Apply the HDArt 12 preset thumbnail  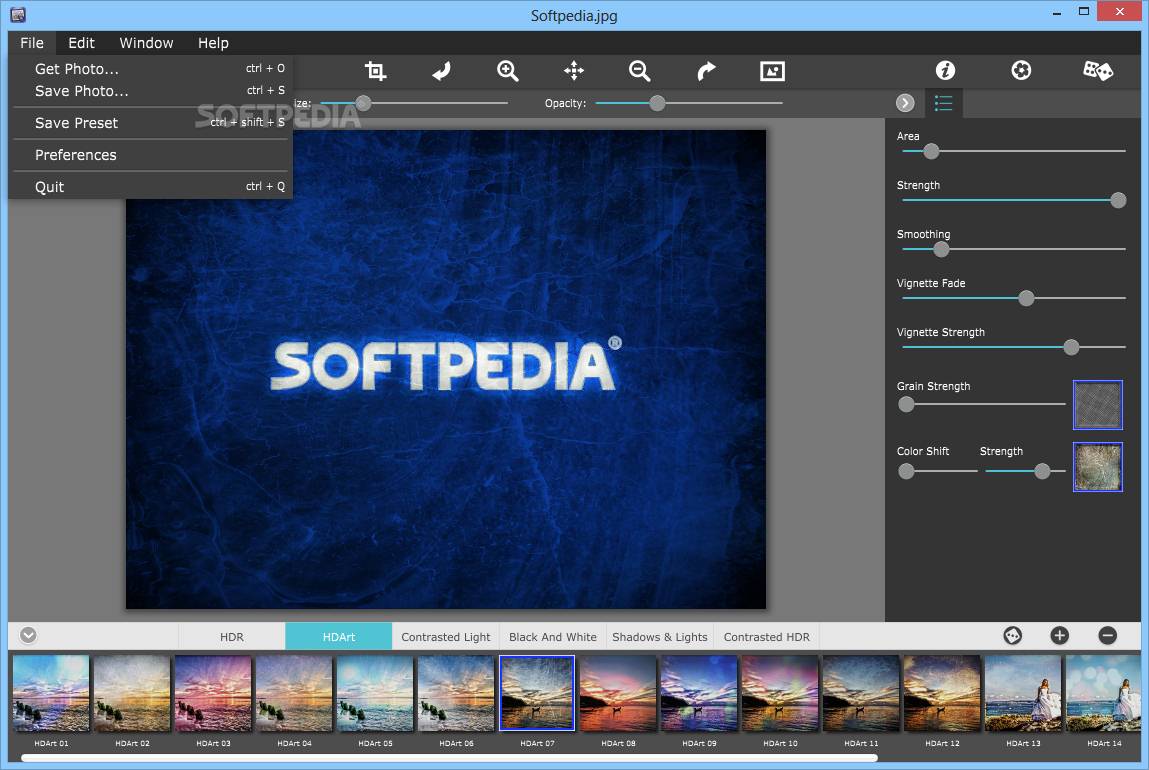tap(942, 694)
